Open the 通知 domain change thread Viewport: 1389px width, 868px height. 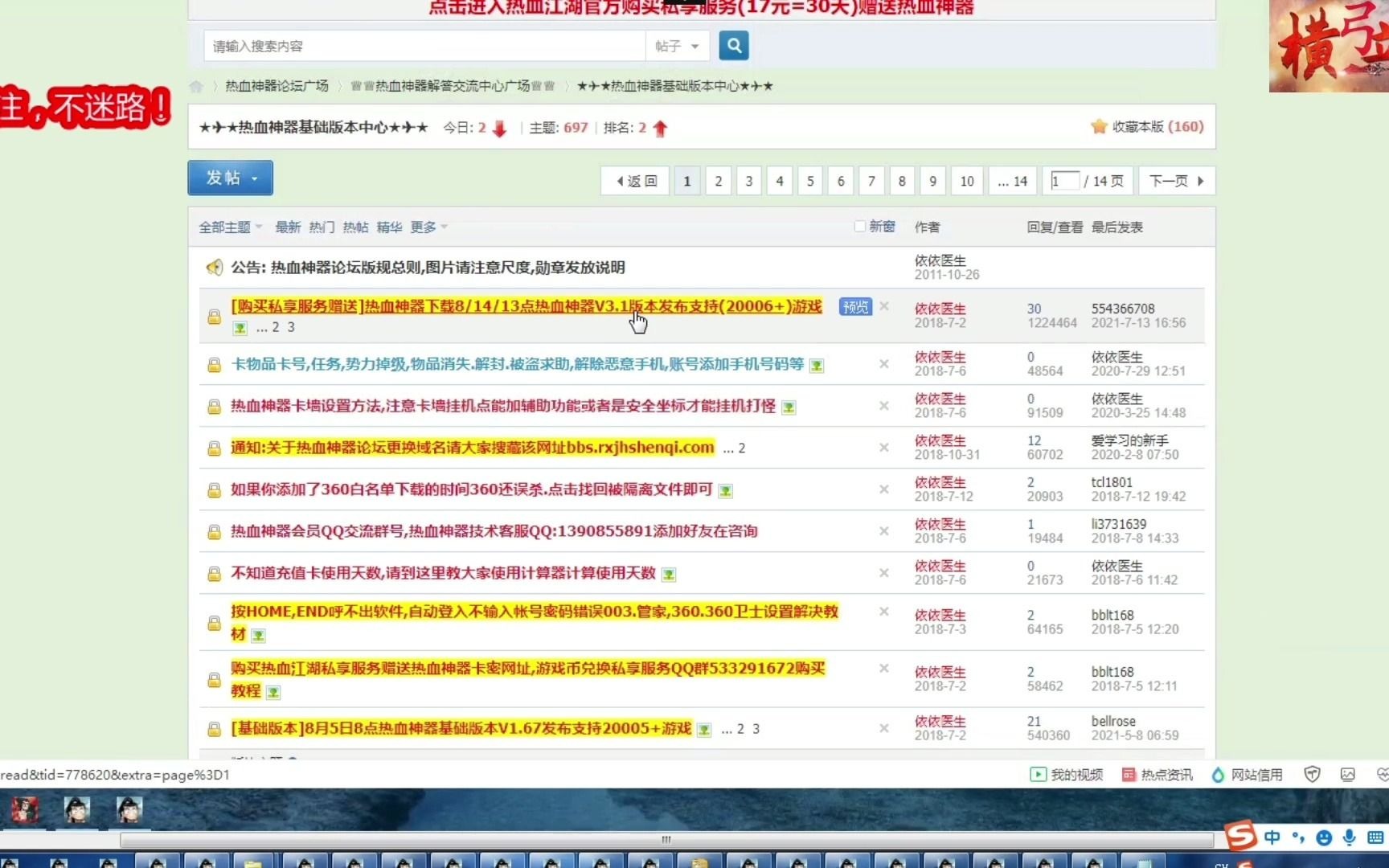(x=473, y=448)
